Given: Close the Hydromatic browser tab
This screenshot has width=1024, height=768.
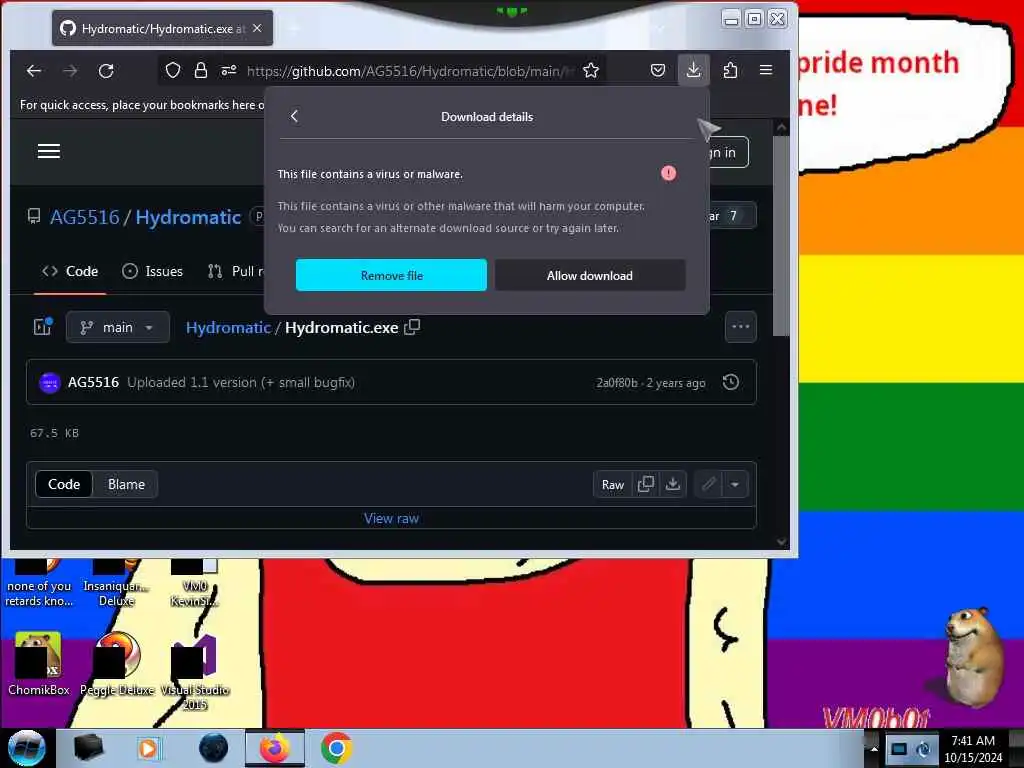Looking at the screenshot, I should click(257, 28).
